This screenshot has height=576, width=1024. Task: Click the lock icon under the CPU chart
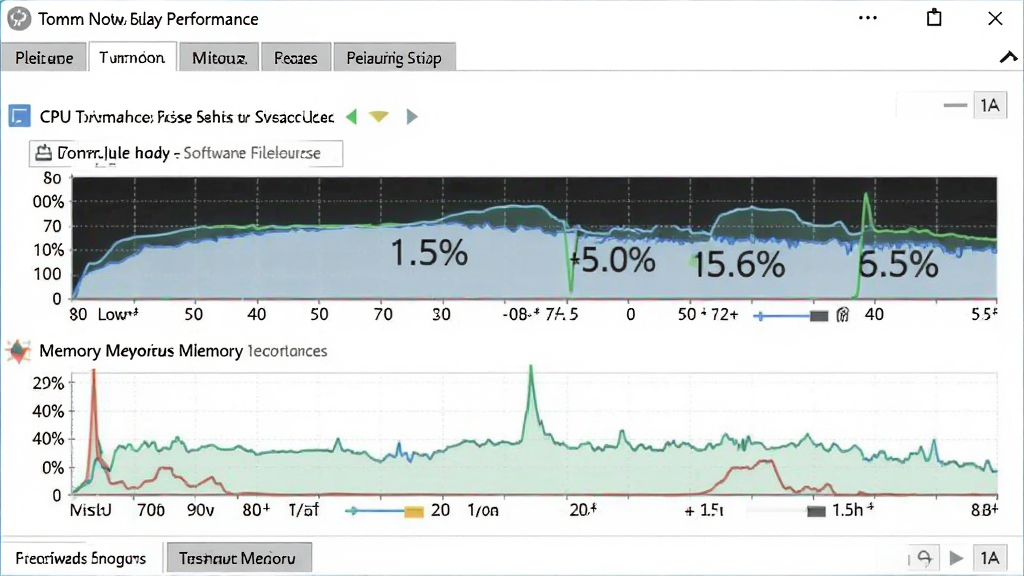pos(843,315)
